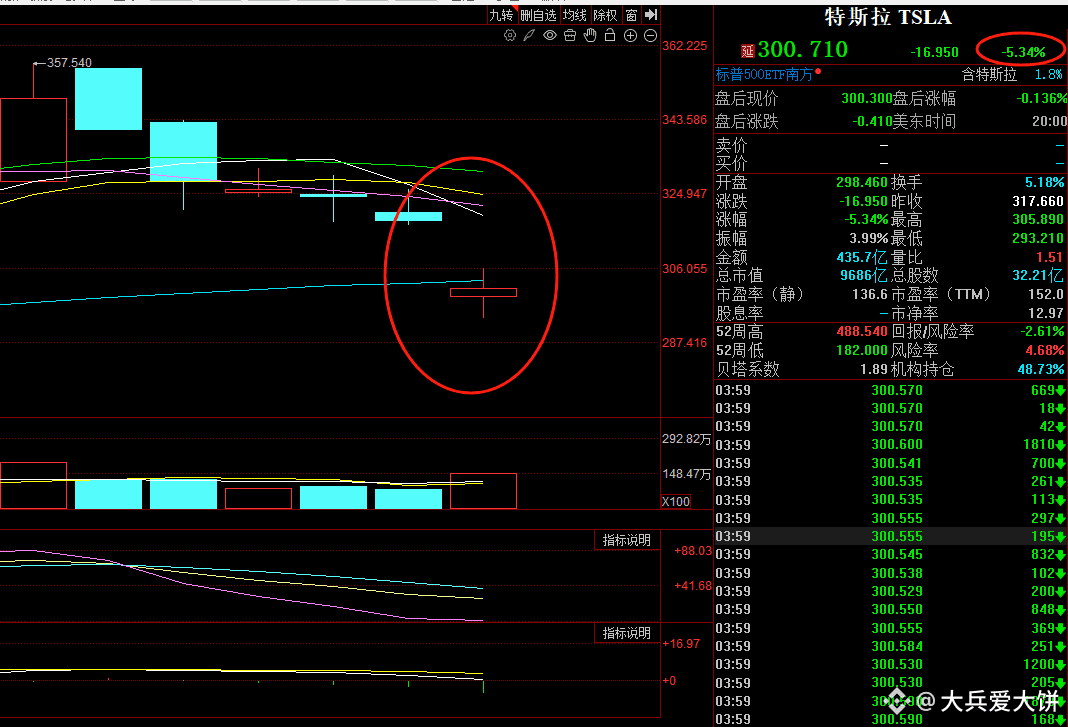Select tick row 300.530 volume 1200
The width and height of the screenshot is (1068, 727).
pyautogui.click(x=890, y=664)
